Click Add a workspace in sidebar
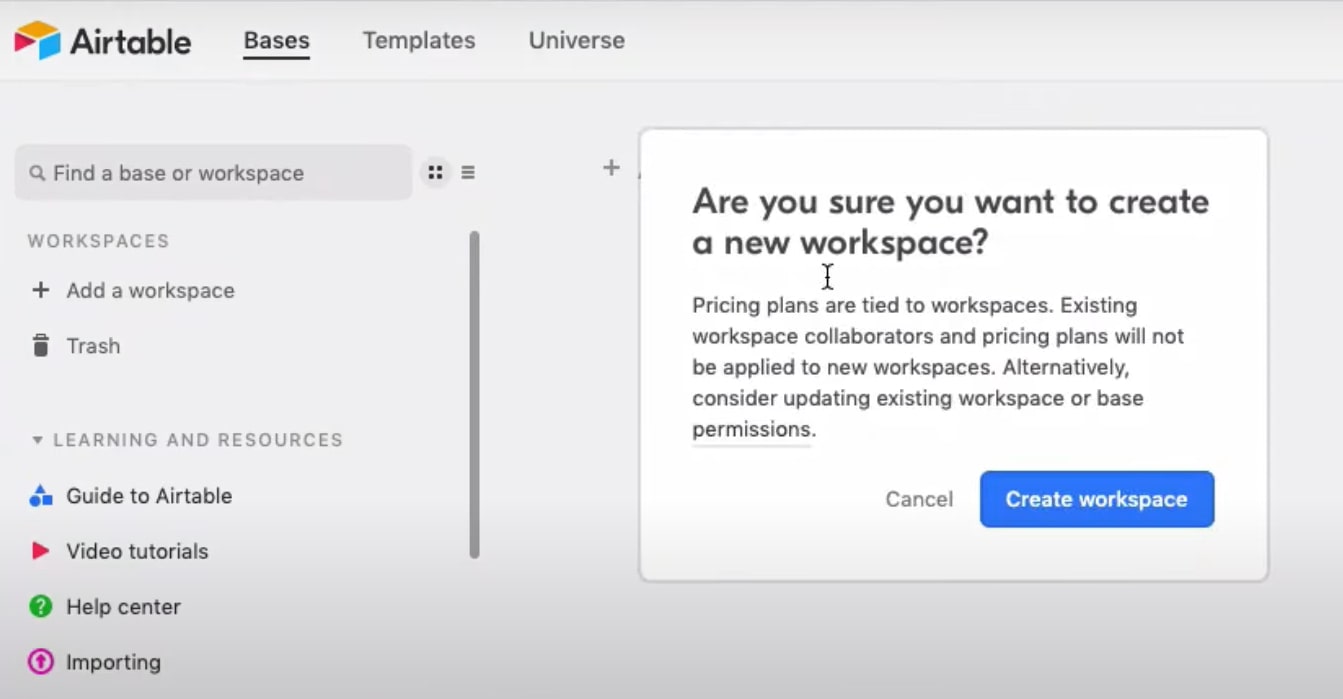The image size is (1343, 699). (x=150, y=290)
